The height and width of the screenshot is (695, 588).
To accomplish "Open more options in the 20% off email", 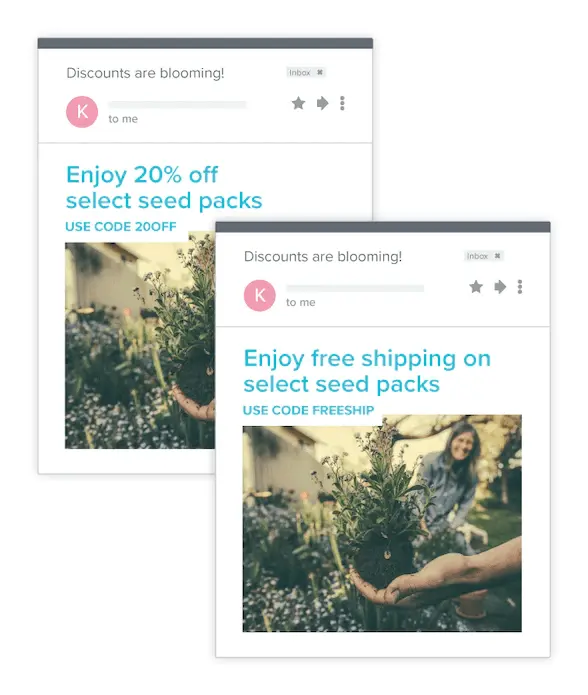I will click(342, 103).
